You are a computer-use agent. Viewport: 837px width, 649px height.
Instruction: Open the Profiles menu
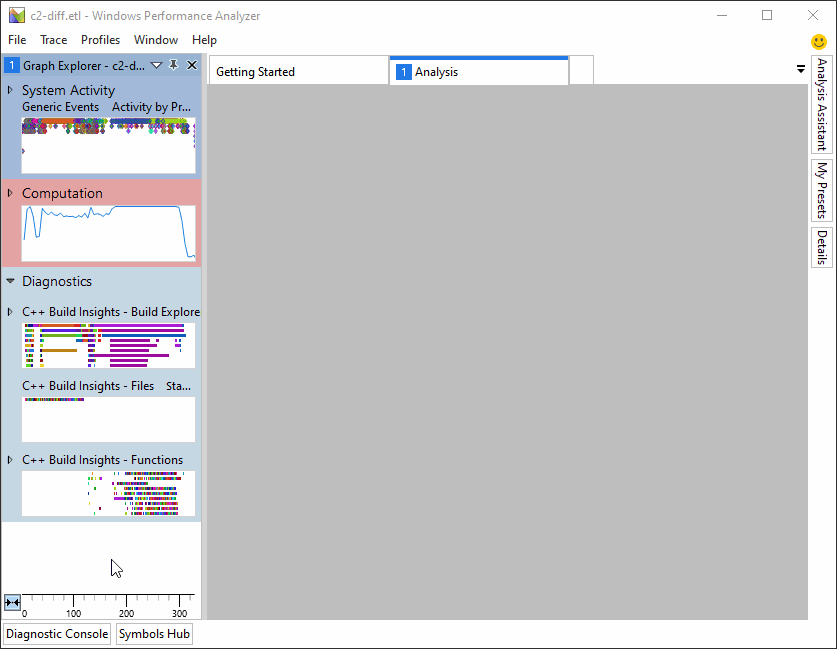pos(100,40)
